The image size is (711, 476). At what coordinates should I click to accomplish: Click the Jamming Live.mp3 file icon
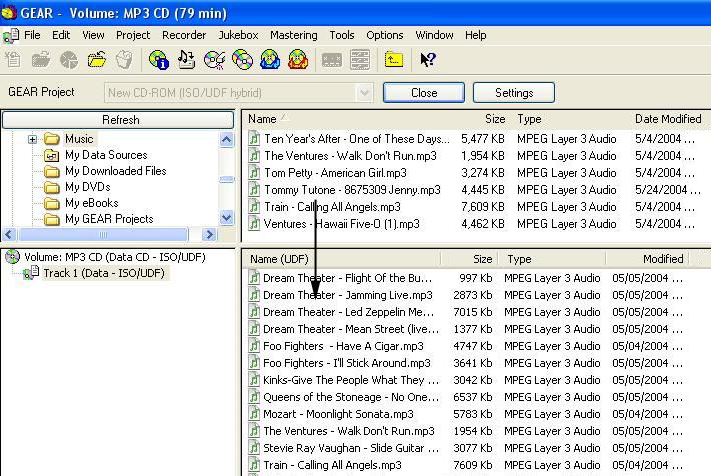pos(254,295)
